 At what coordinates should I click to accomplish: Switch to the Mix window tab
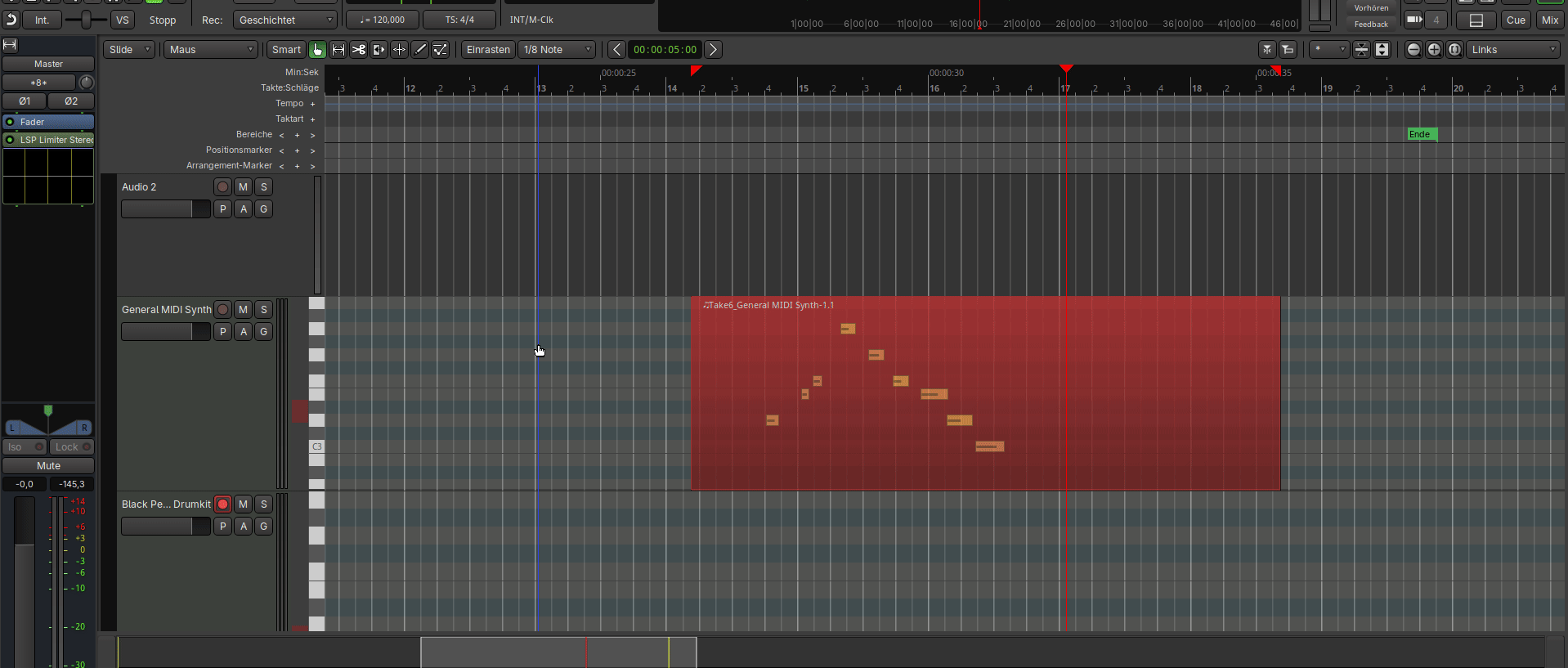1549,20
